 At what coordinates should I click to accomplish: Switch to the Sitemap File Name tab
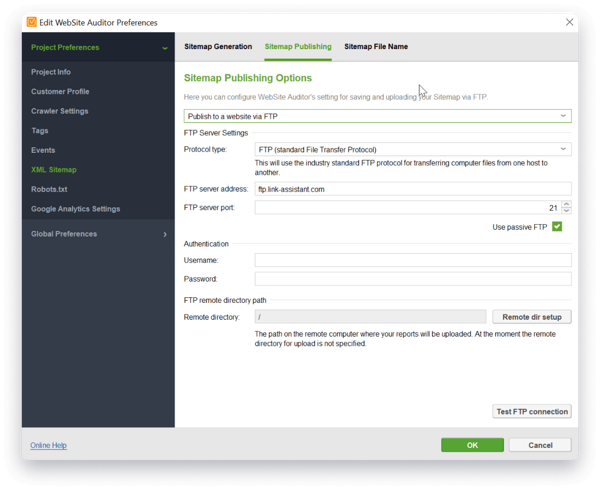tap(376, 47)
